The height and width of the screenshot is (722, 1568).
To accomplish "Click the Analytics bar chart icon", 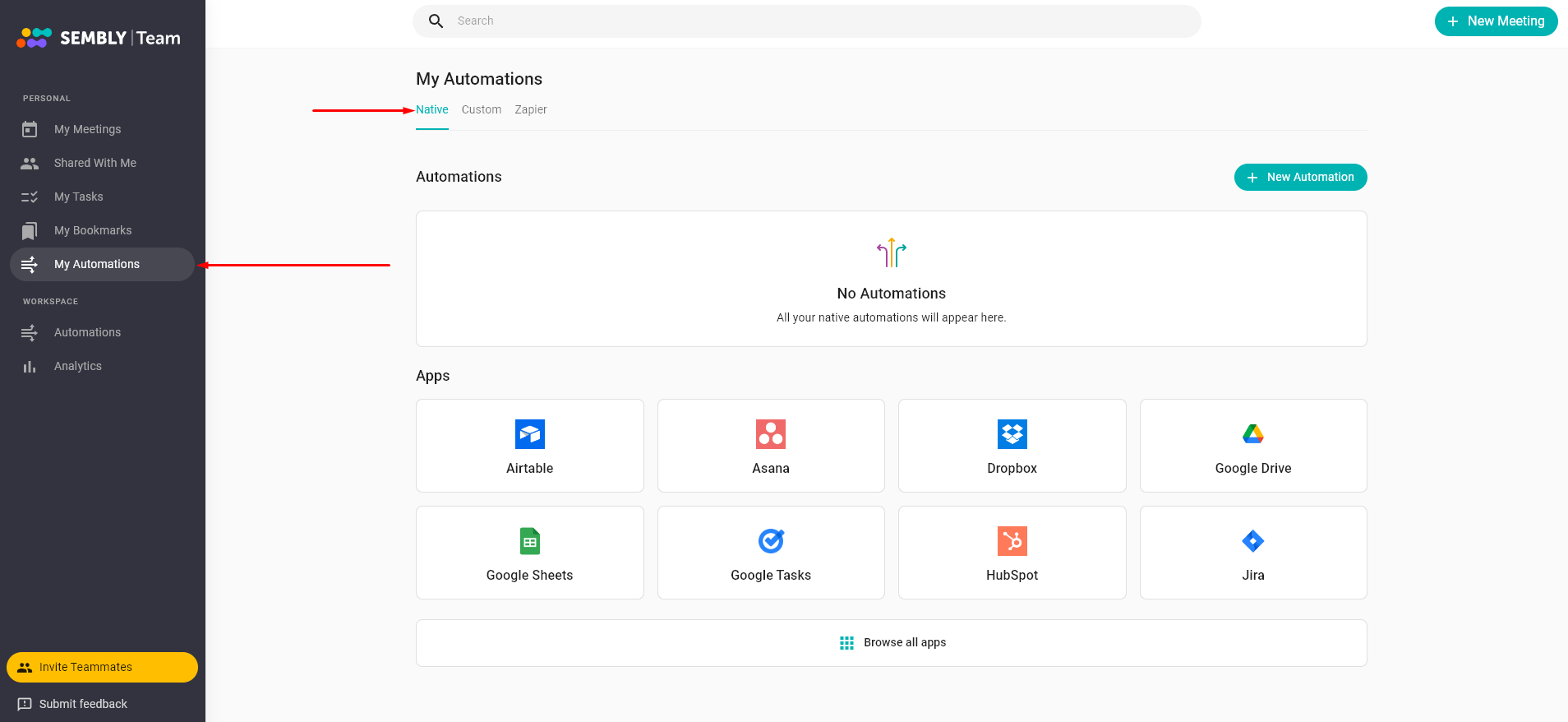I will 30,366.
